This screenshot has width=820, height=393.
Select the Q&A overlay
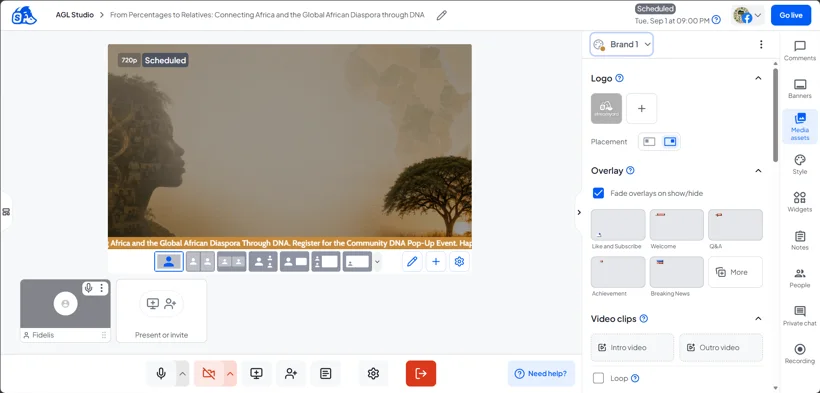tap(735, 225)
